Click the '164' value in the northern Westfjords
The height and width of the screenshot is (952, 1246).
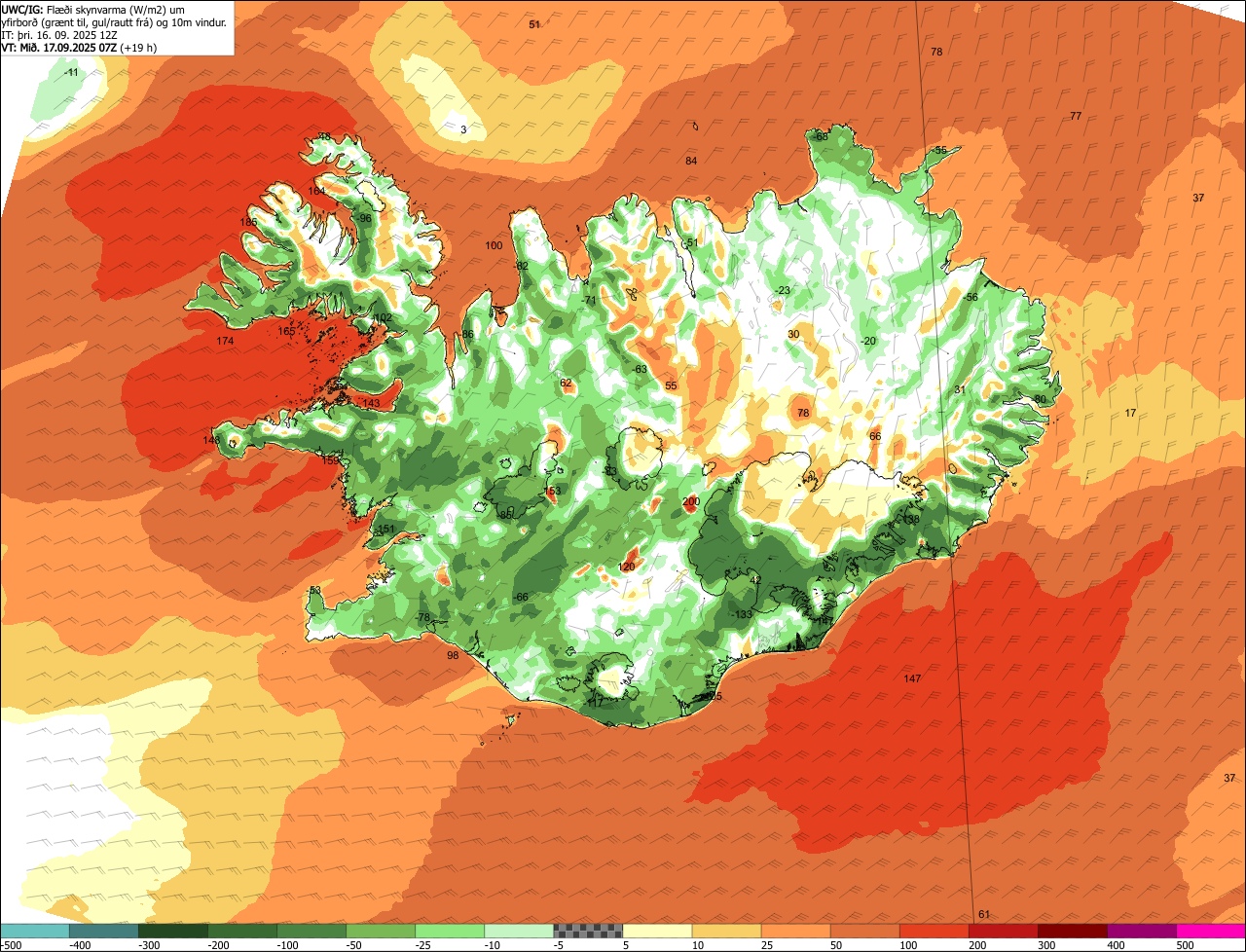pos(316,191)
